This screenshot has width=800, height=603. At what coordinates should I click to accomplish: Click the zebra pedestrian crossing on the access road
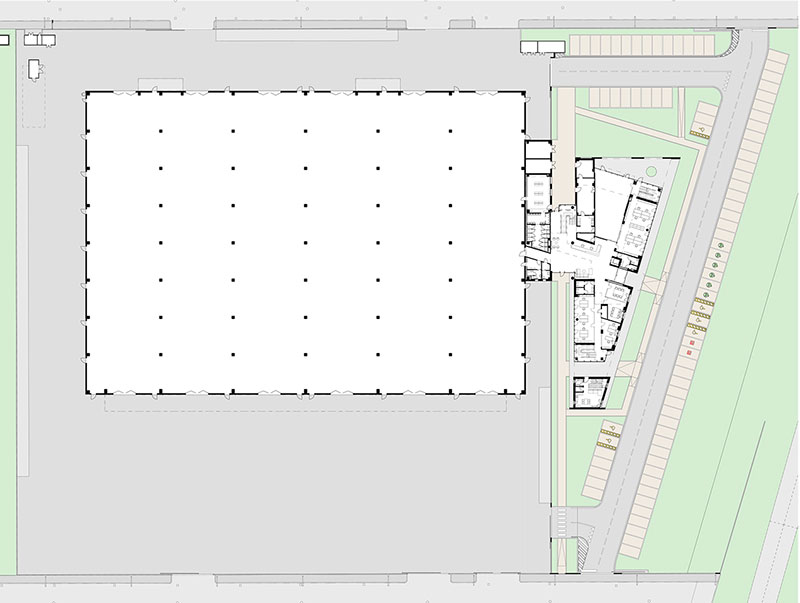[x=561, y=522]
